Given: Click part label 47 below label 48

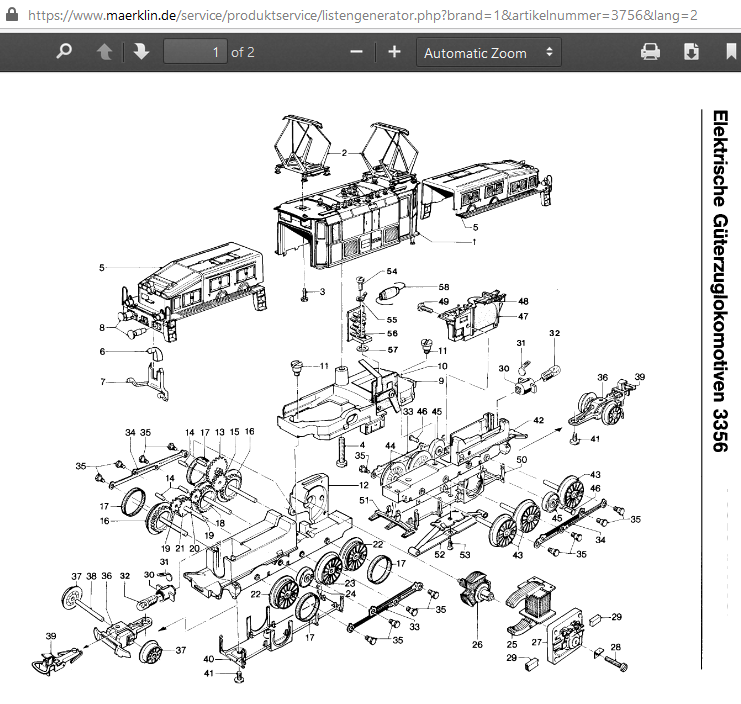Looking at the screenshot, I should [523, 316].
